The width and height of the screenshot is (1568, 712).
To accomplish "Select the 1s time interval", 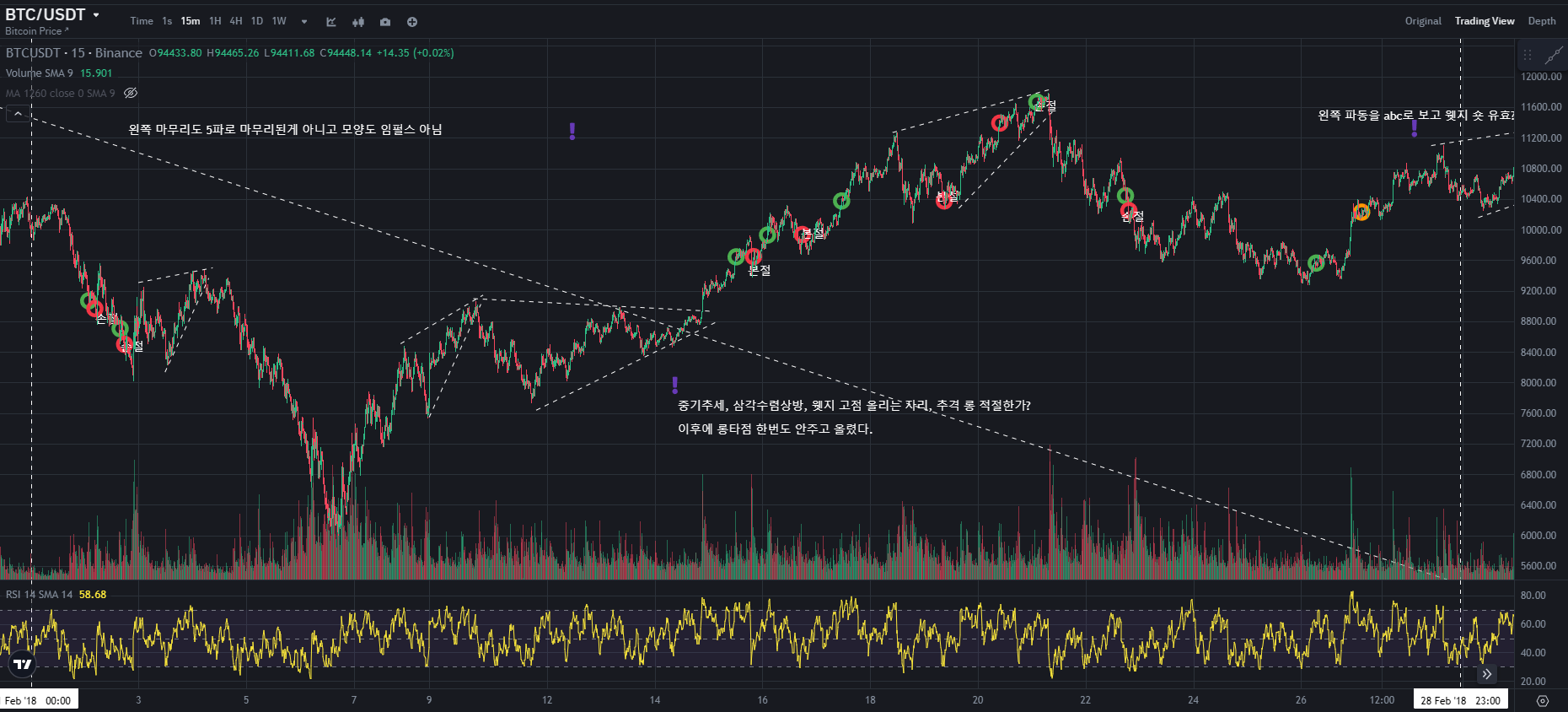I will pyautogui.click(x=167, y=21).
